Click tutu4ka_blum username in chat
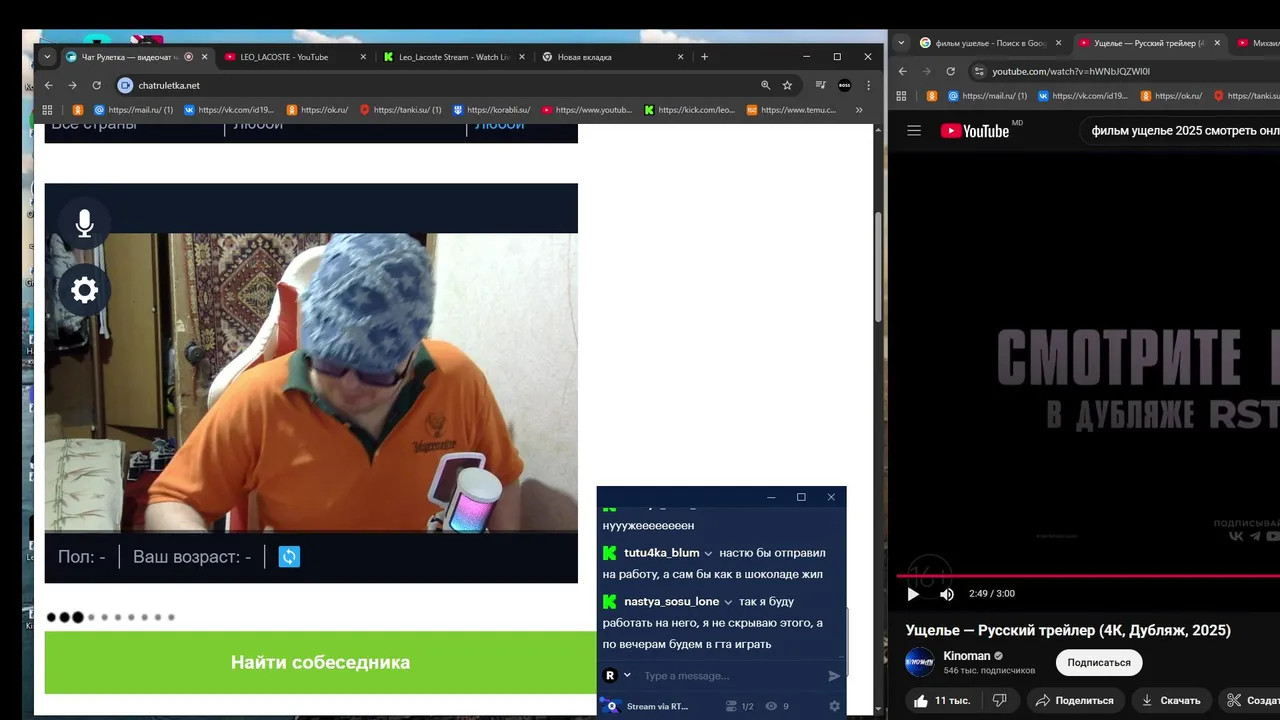 coord(661,553)
